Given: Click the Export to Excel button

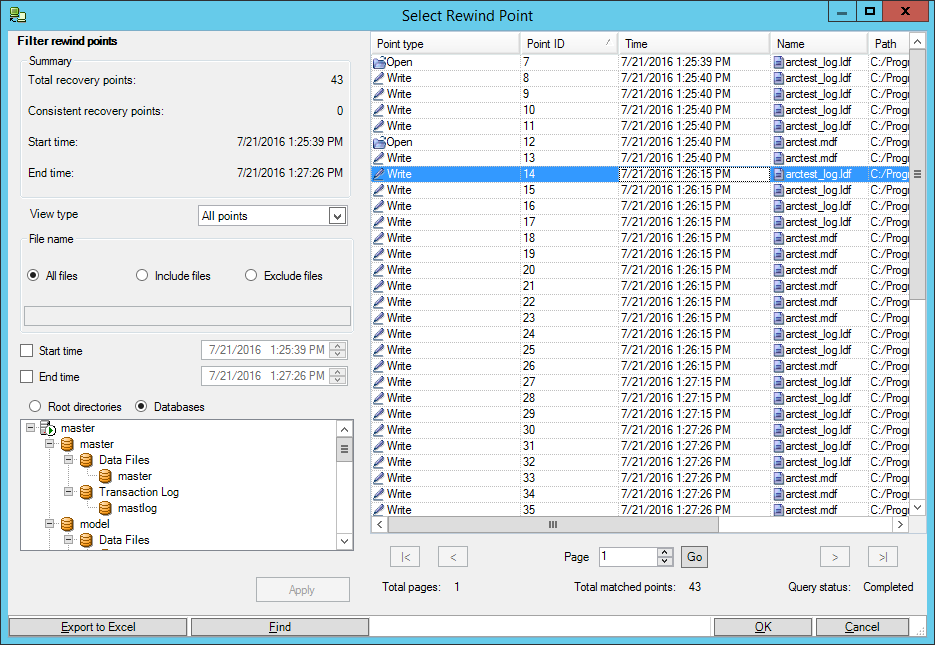Looking at the screenshot, I should 98,627.
